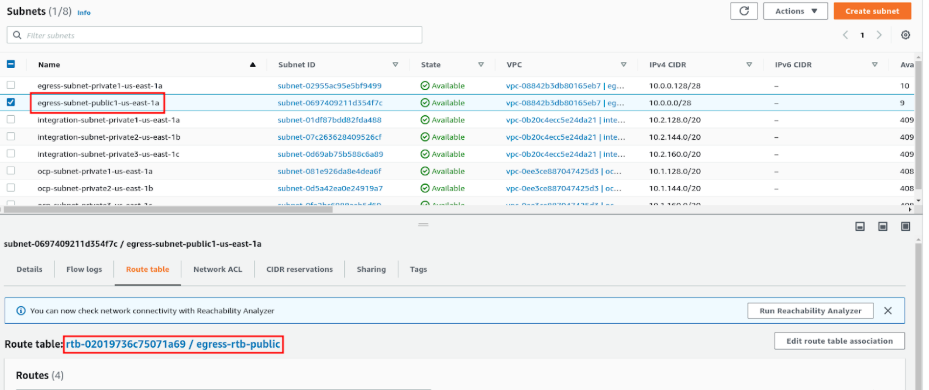929x390 pixels.
Task: Check integration-subnet-private3-us-east-1c row
Action: click(11, 154)
